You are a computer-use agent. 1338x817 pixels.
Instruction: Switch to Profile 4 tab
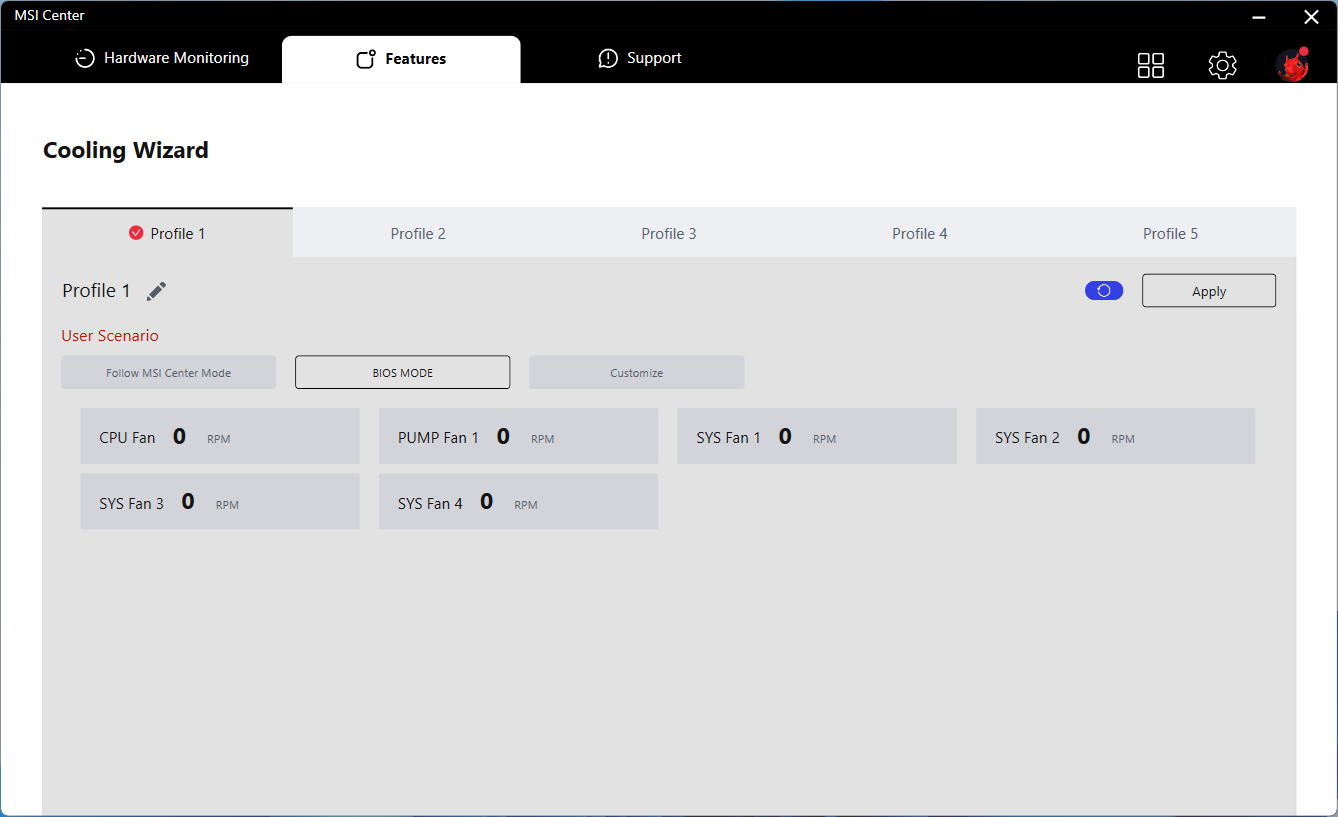[920, 233]
